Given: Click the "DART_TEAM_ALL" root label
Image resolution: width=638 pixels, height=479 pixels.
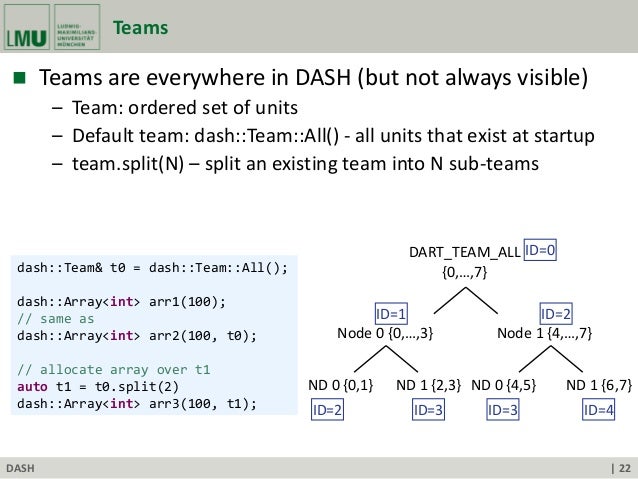Looking at the screenshot, I should pyautogui.click(x=465, y=252).
